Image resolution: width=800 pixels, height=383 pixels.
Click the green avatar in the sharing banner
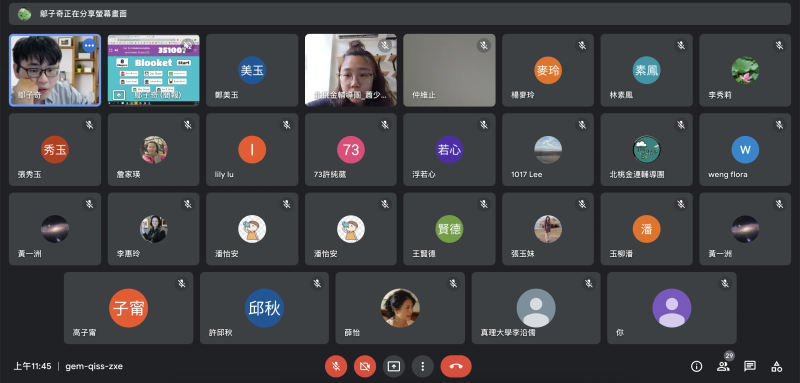tap(24, 14)
